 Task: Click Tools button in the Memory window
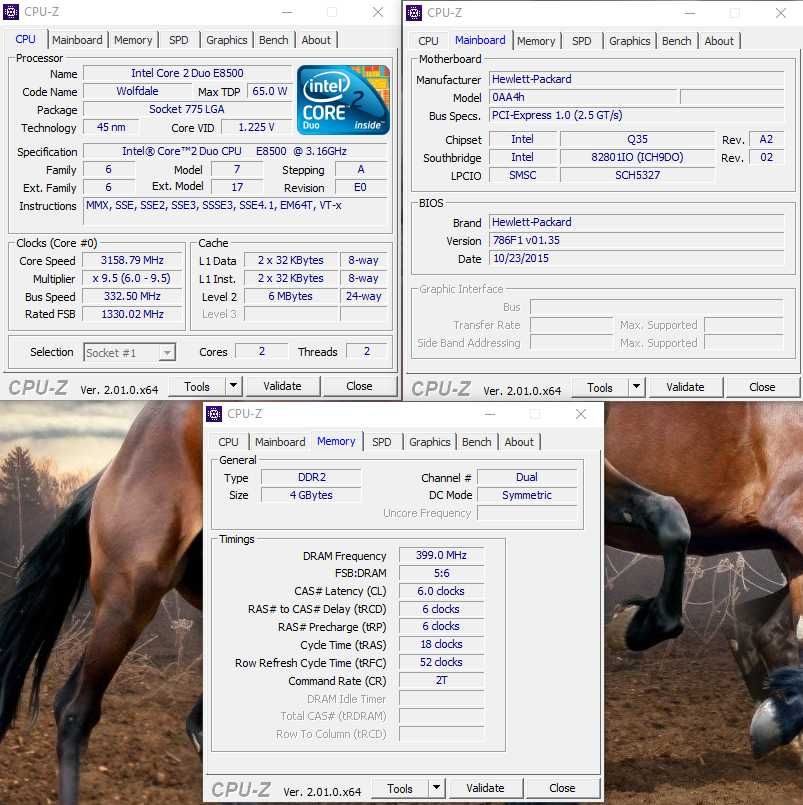[x=400, y=788]
